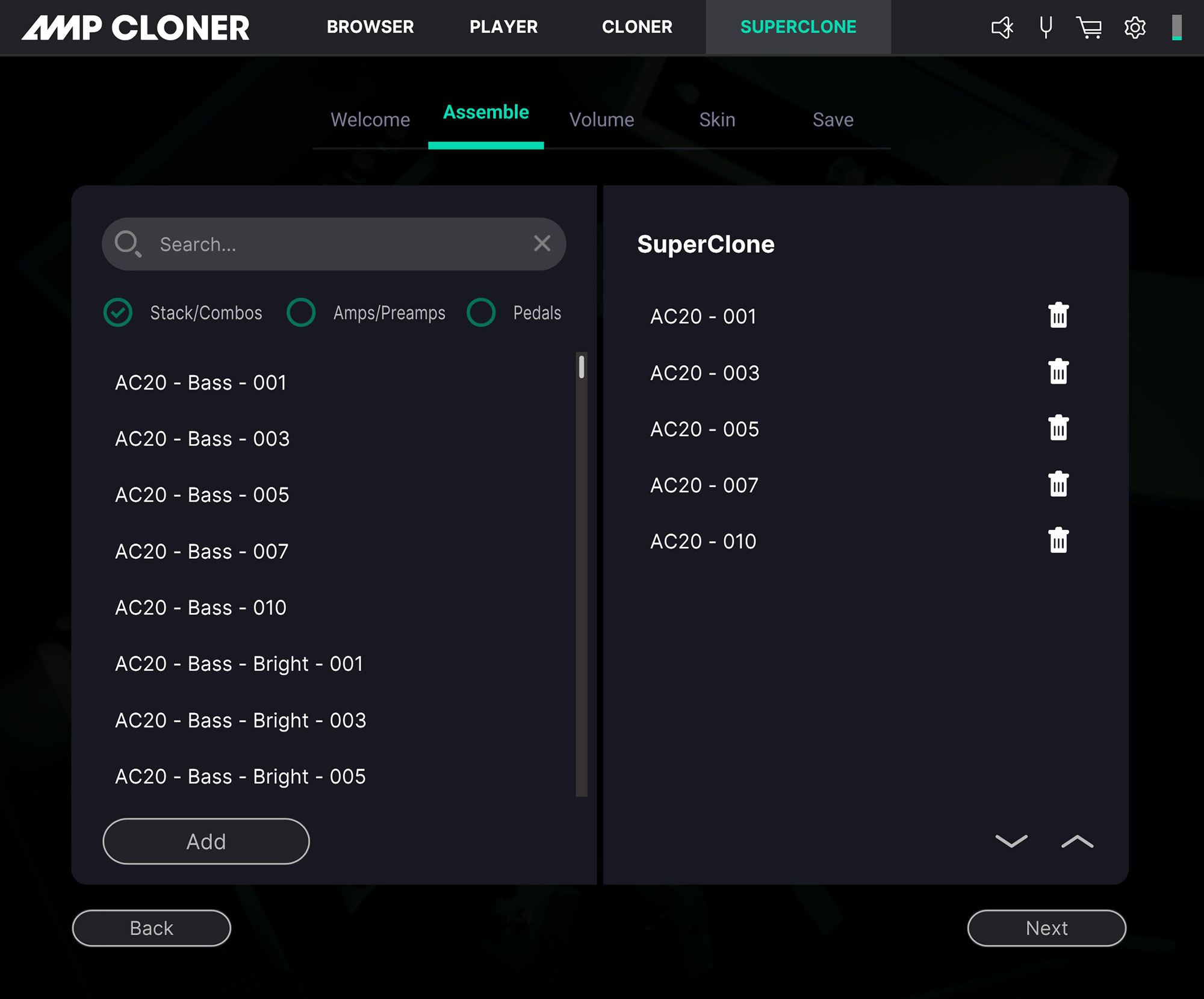1204x999 pixels.
Task: Open the tuner with the tuning fork icon
Action: [1046, 27]
